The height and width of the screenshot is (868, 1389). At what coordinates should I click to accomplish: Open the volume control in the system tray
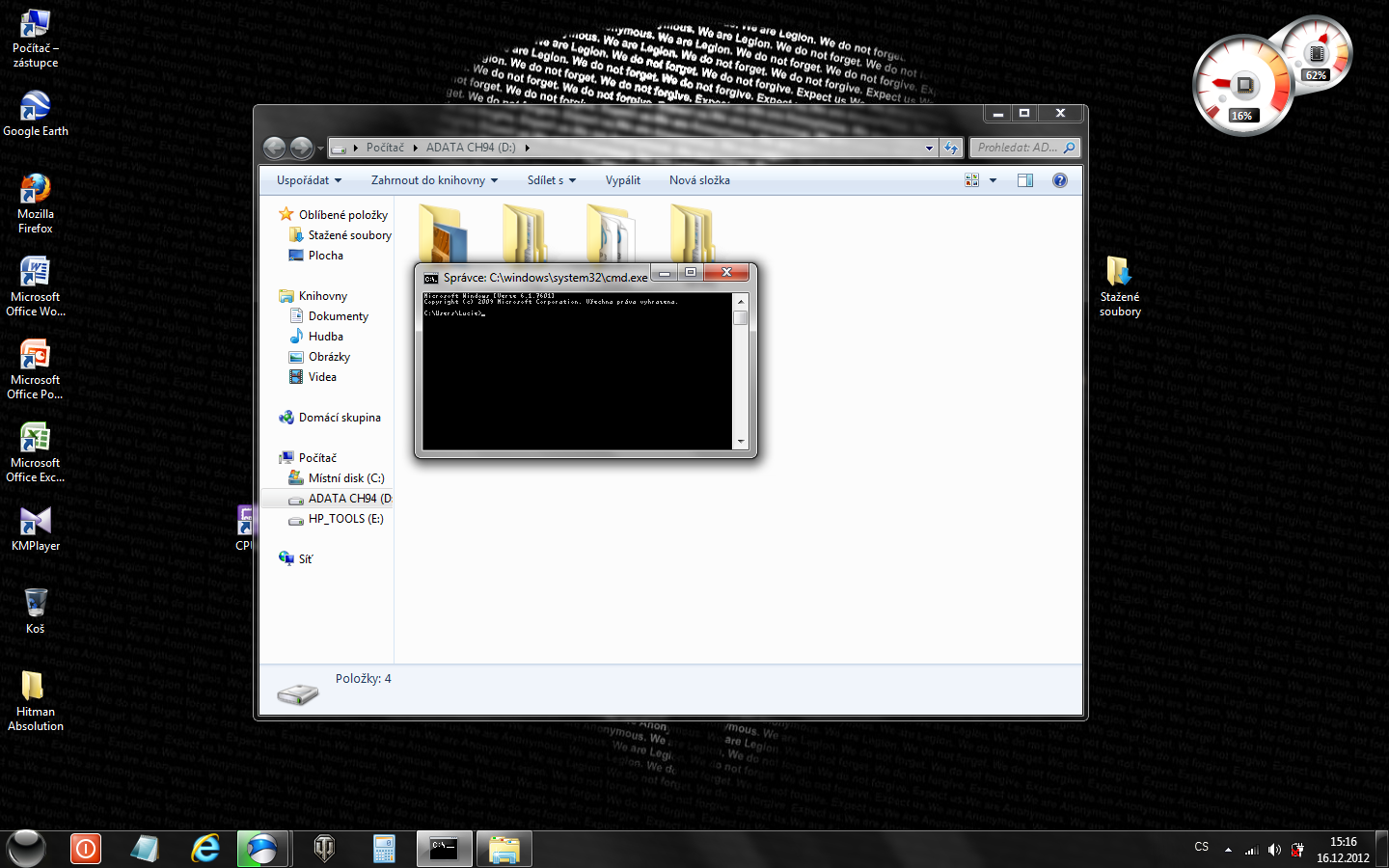(1274, 850)
